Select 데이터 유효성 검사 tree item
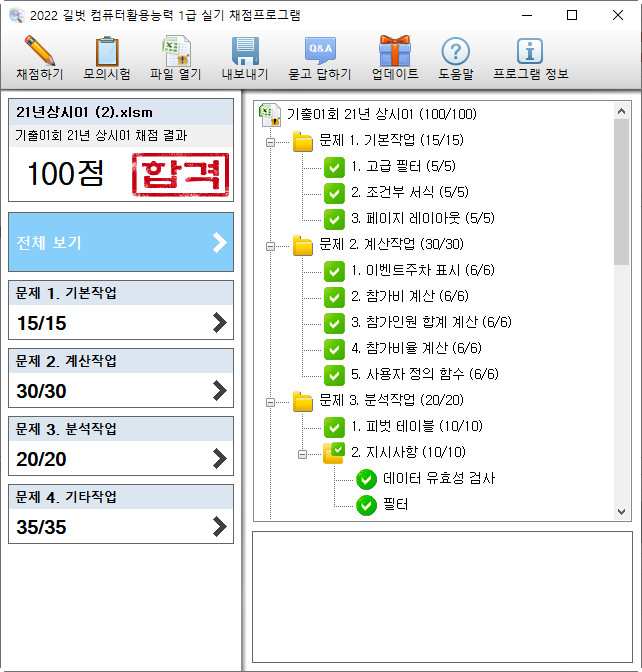Image resolution: width=642 pixels, height=672 pixels. (x=438, y=479)
